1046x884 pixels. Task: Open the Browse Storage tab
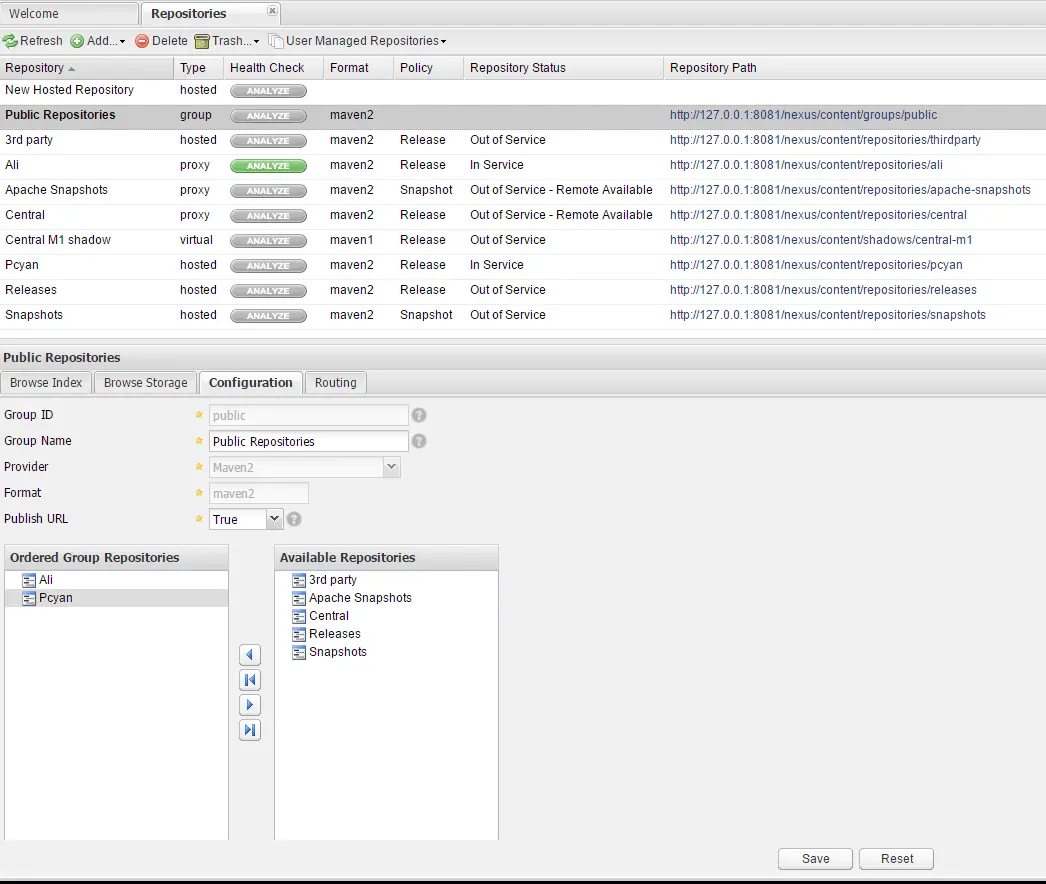pos(144,382)
